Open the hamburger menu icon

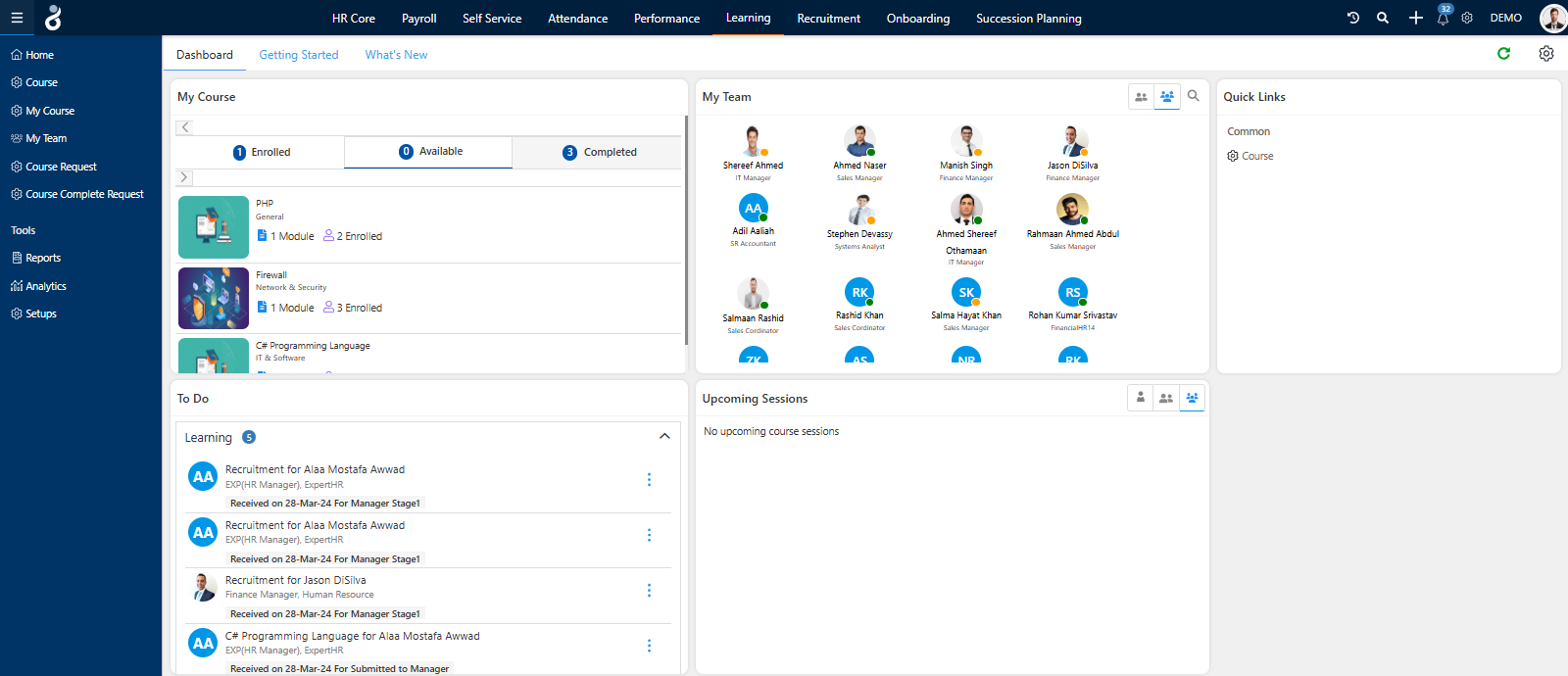pos(17,18)
